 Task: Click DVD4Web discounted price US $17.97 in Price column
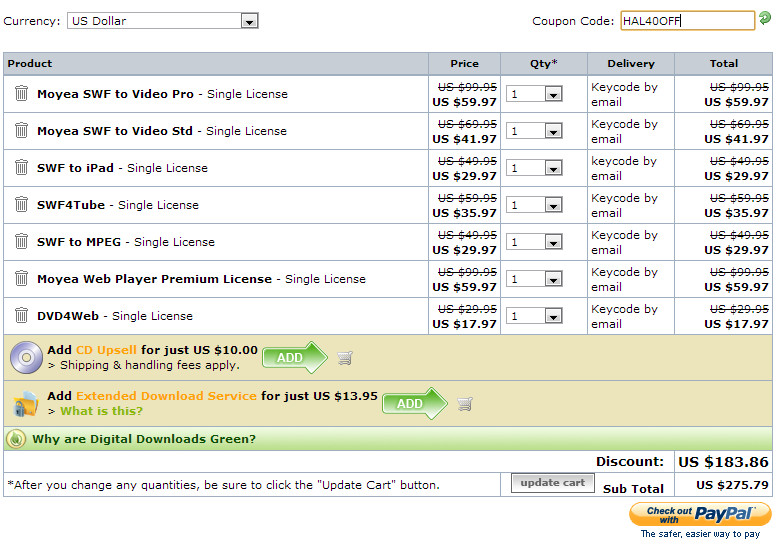(x=464, y=324)
